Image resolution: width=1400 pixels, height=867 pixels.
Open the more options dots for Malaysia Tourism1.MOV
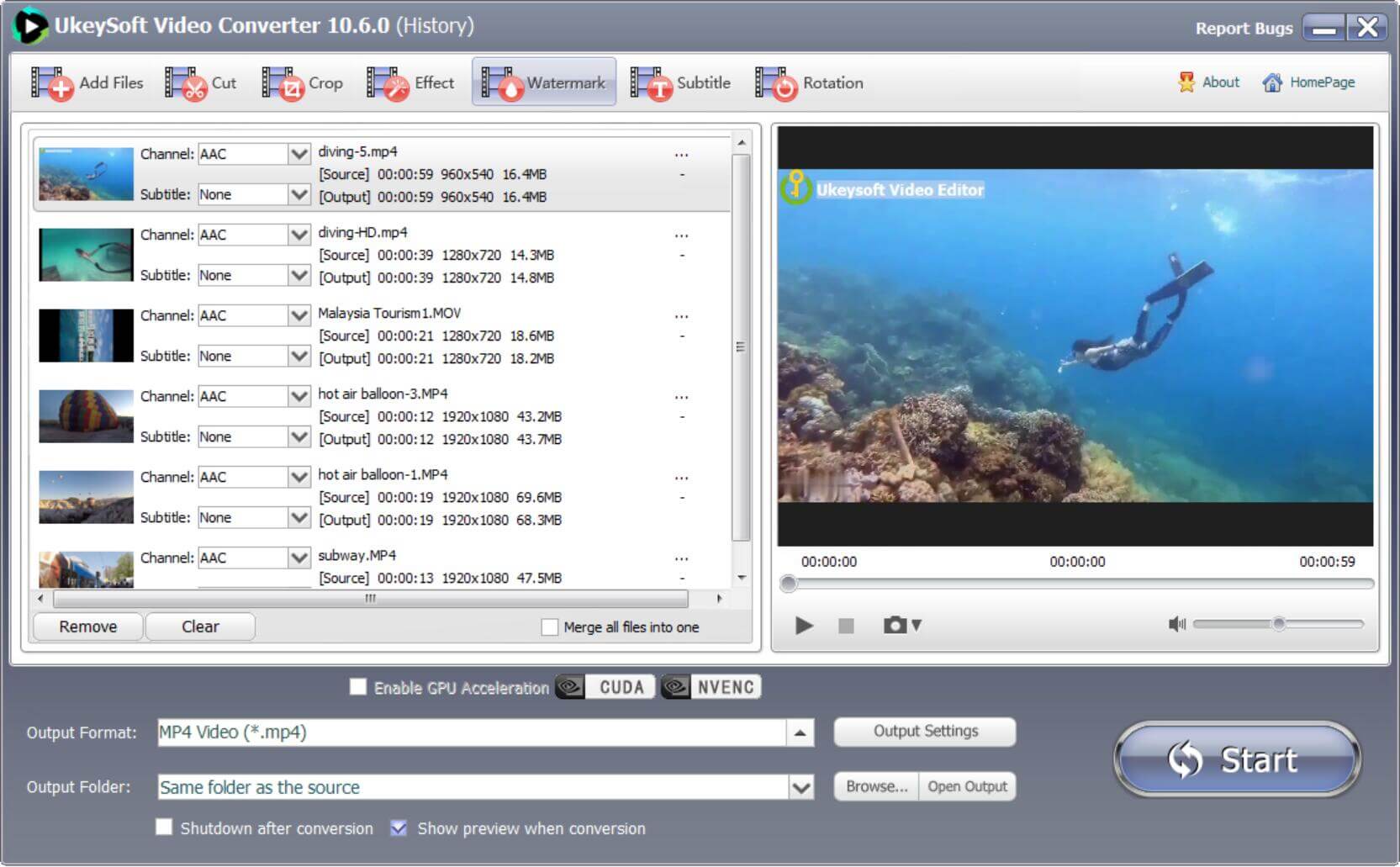(x=681, y=316)
